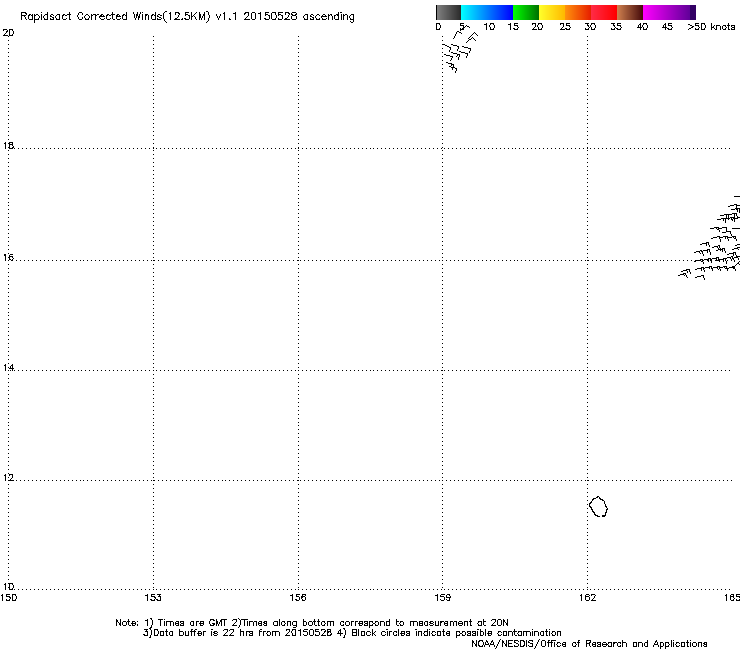Click the "15" color scale label
This screenshot has width=740, height=650.
click(513, 27)
